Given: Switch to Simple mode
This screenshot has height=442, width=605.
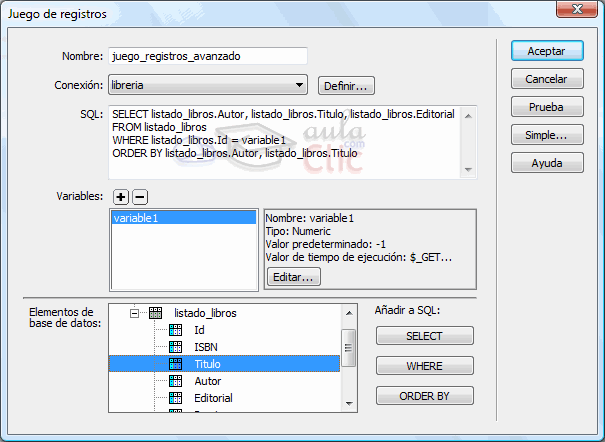Looking at the screenshot, I should [546, 135].
